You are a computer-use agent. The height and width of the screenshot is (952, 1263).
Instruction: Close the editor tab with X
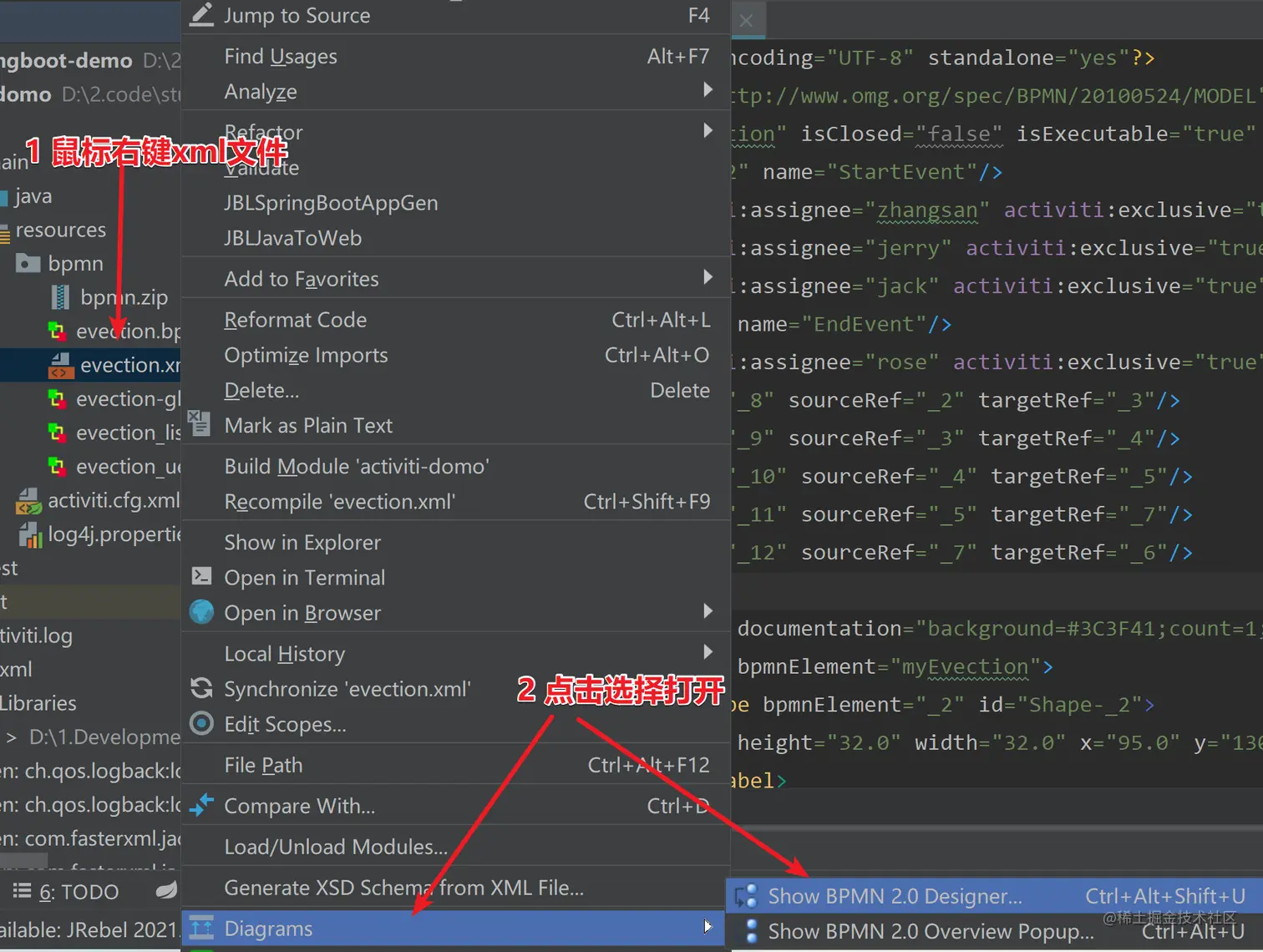click(746, 20)
